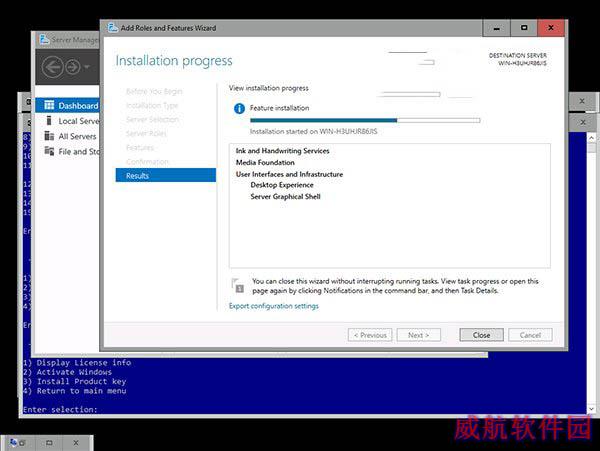The width and height of the screenshot is (600, 451).
Task: Click scrollbar down arrow of console window
Action: [x=591, y=409]
